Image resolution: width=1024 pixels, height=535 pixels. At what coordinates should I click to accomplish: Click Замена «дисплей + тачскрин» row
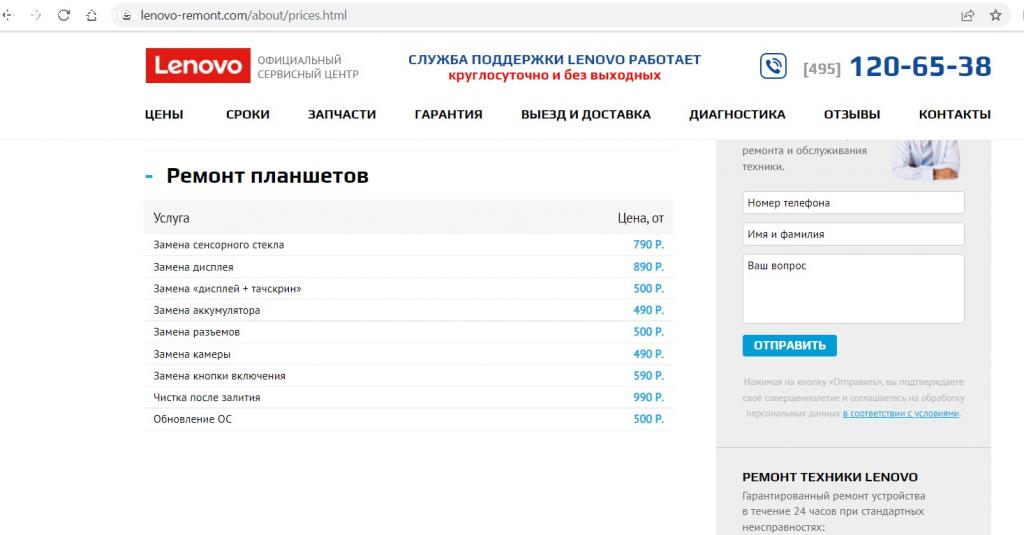(x=408, y=288)
